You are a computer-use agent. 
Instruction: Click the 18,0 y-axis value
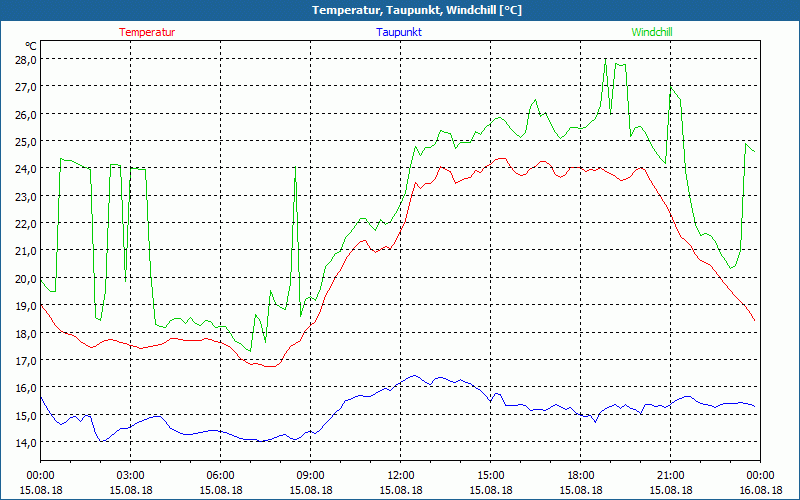(x=26, y=333)
